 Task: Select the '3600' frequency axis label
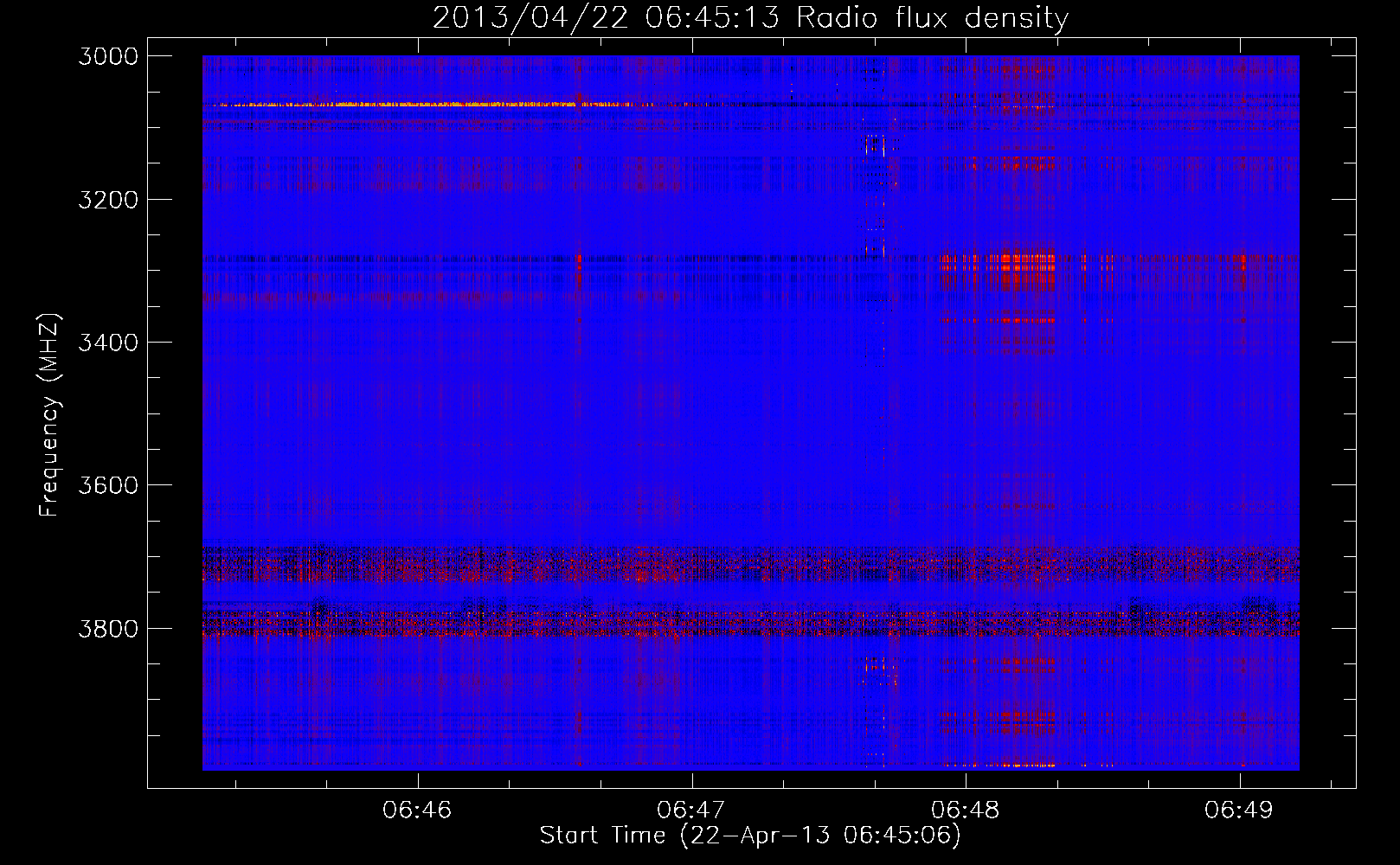(108, 485)
